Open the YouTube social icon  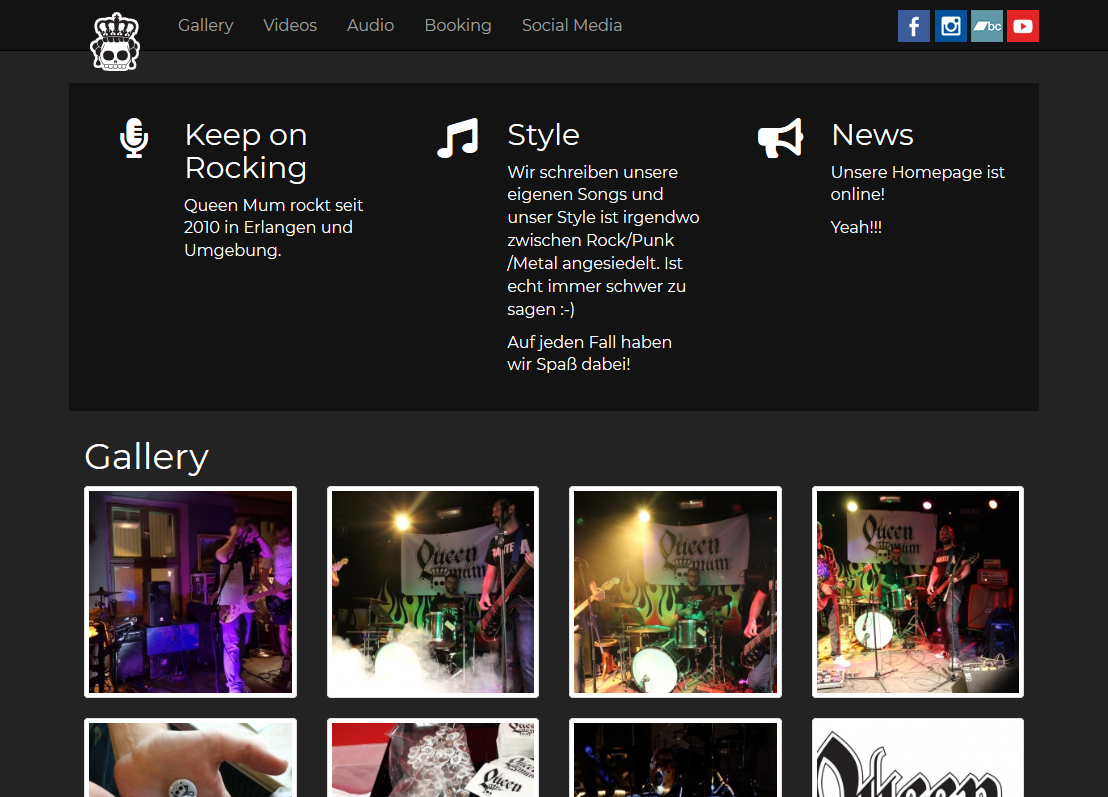1022,26
